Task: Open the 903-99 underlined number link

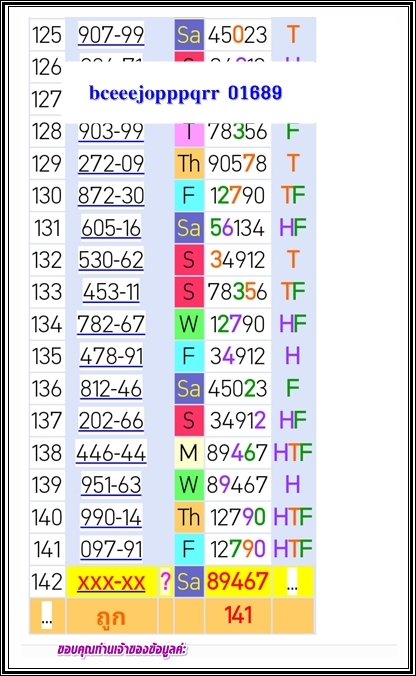Action: 111,131
